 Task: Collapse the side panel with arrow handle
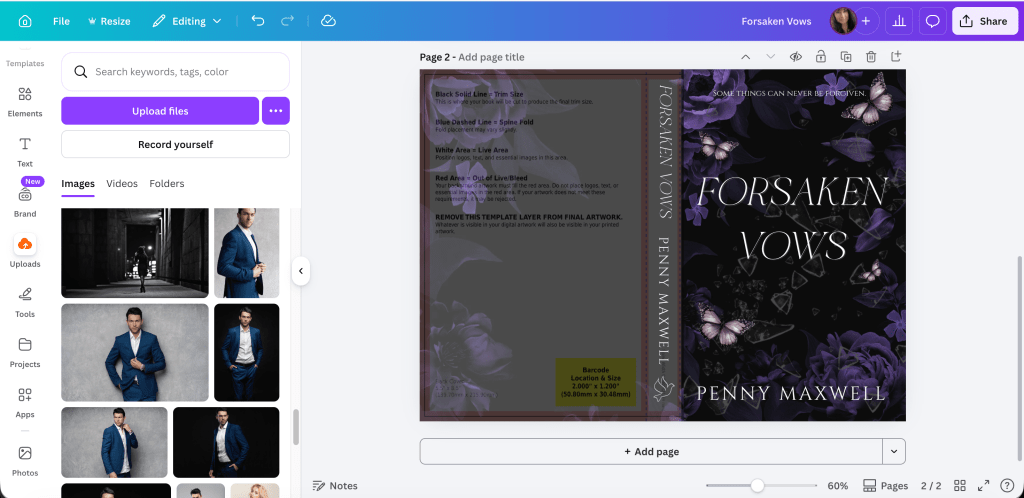click(x=300, y=271)
